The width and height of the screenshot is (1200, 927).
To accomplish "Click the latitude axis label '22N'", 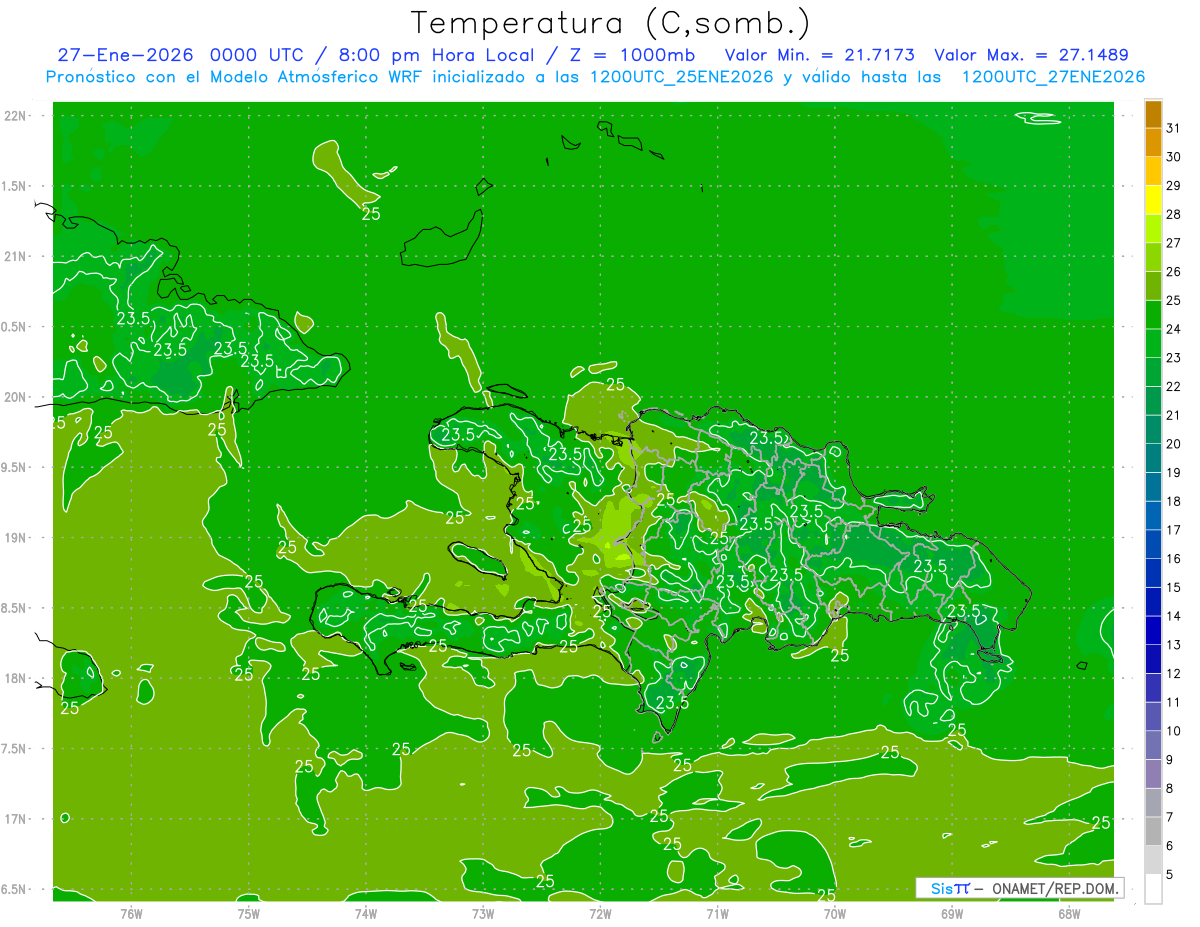I will tap(16, 116).
